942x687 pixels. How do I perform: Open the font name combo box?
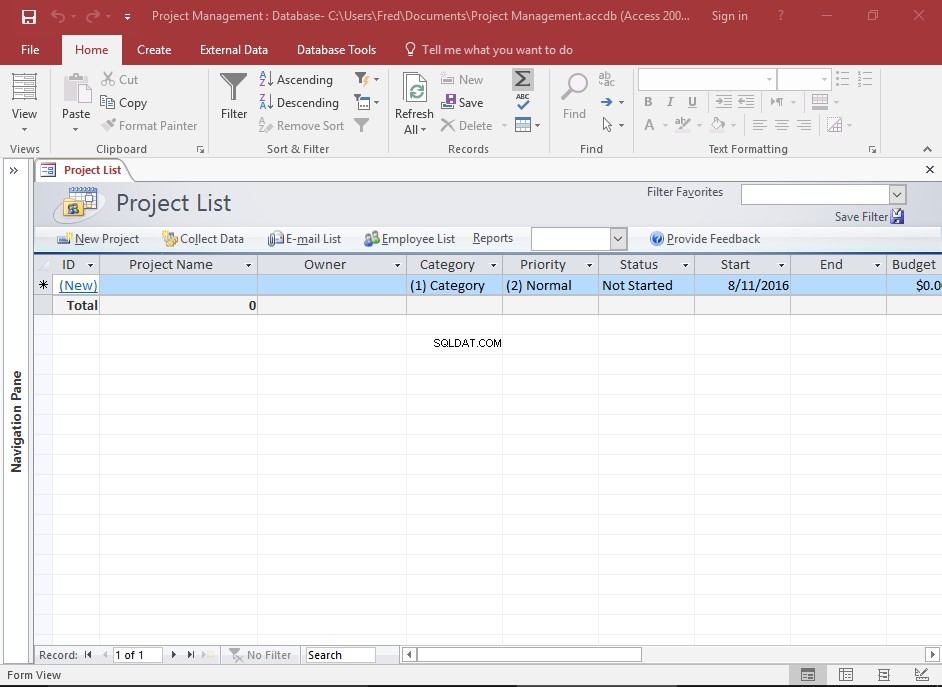(x=706, y=79)
